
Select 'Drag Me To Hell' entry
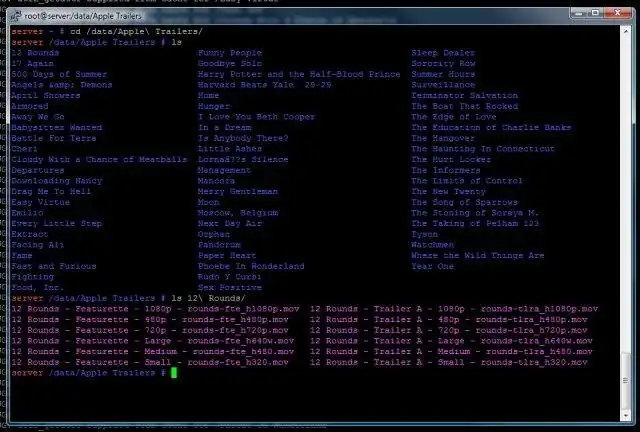pyautogui.click(x=51, y=191)
